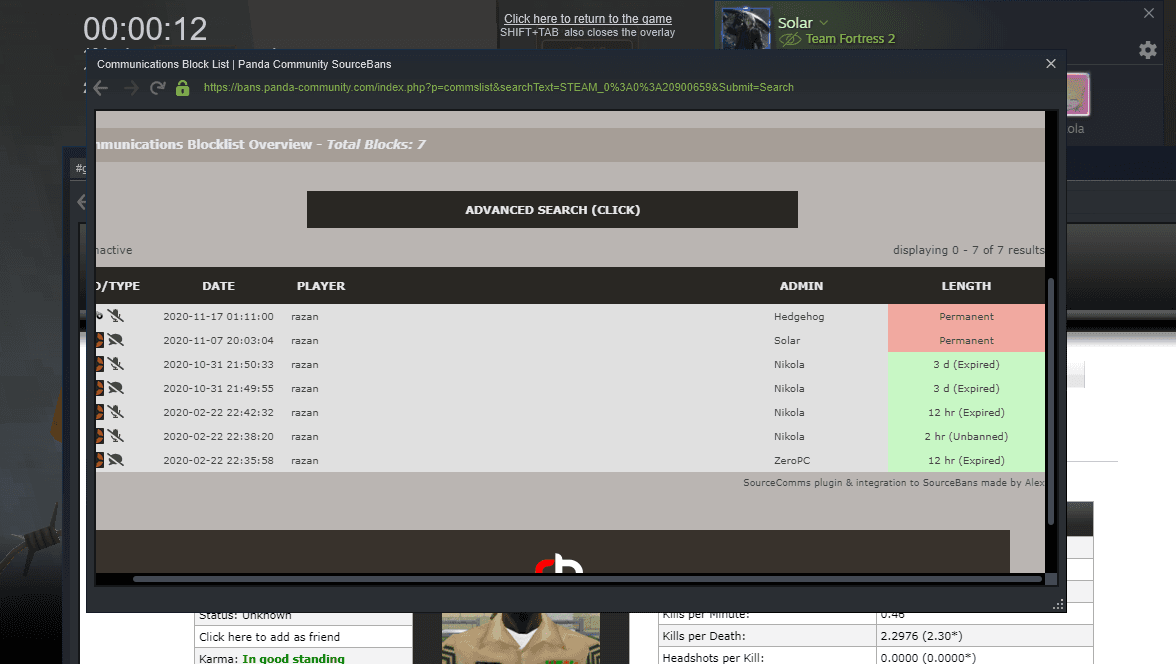1176x664 pixels.
Task: Click the LENGTH column header
Action: (966, 286)
